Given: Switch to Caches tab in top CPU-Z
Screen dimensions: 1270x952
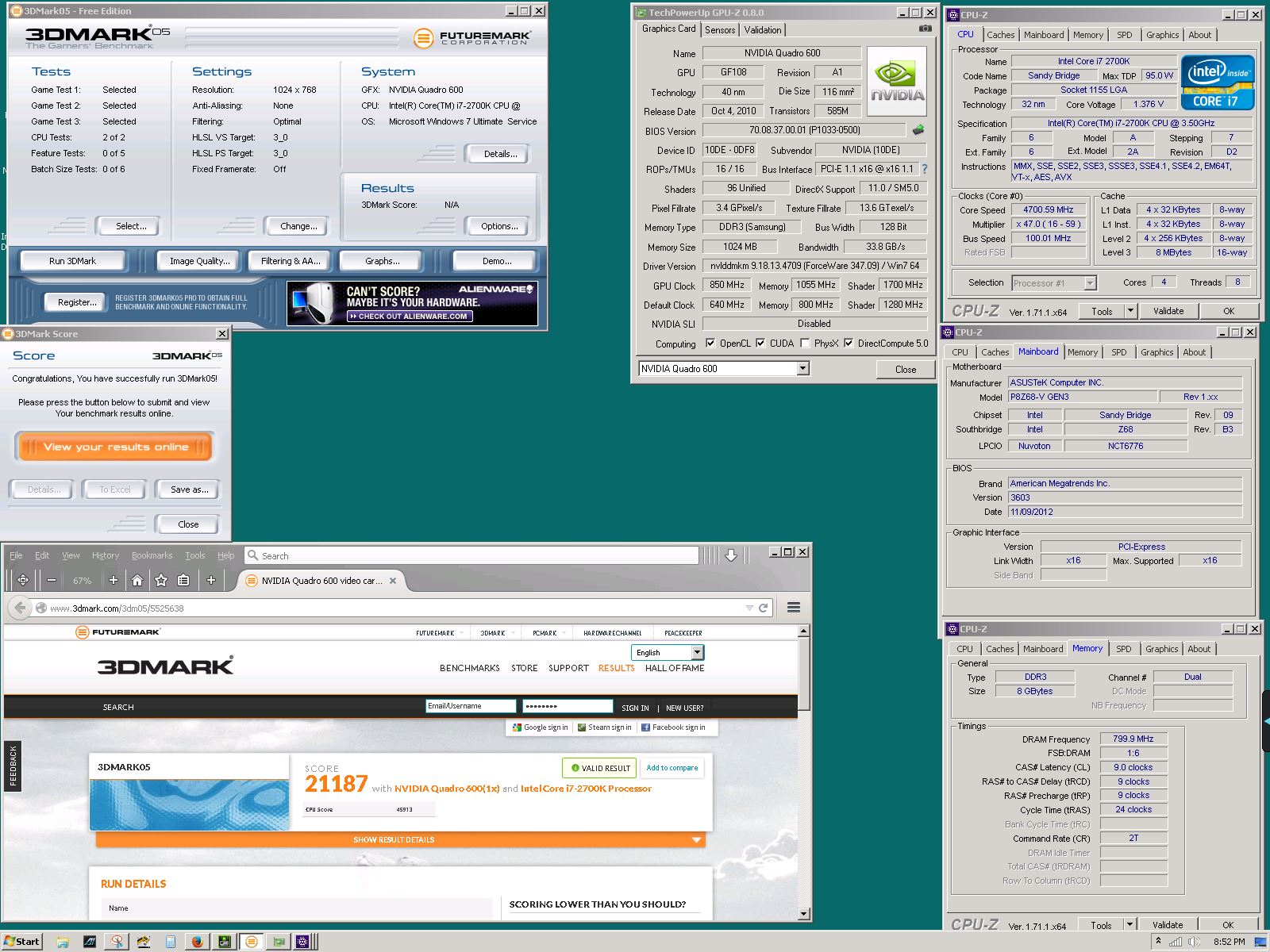Looking at the screenshot, I should (1000, 35).
